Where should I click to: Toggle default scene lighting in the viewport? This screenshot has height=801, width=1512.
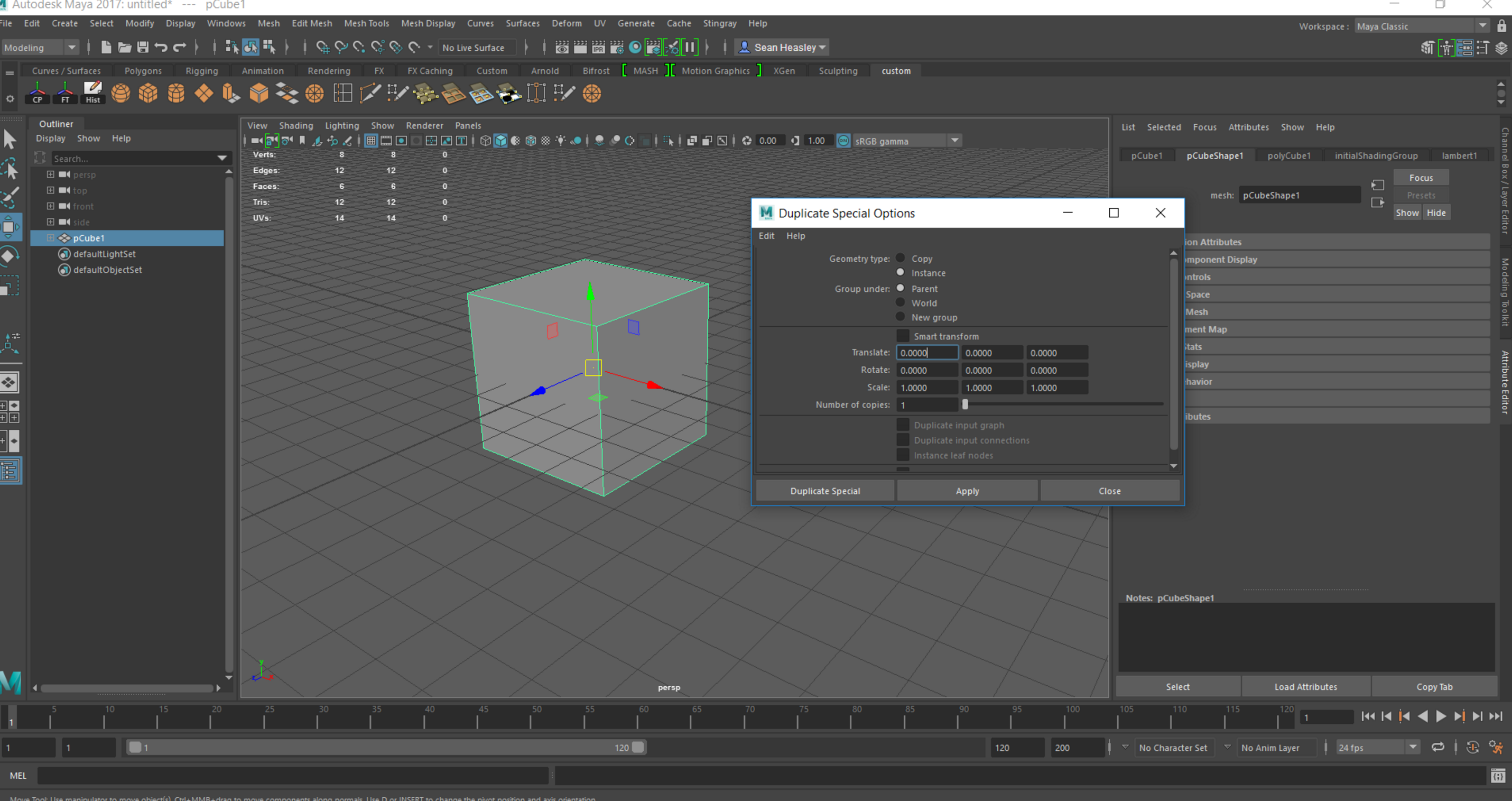pyautogui.click(x=561, y=140)
